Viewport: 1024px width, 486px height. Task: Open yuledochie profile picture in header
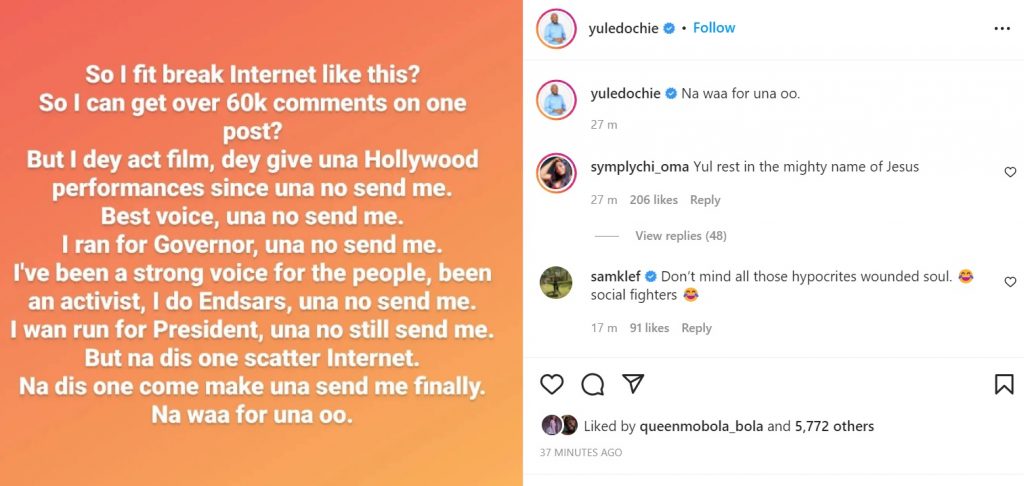(x=556, y=28)
